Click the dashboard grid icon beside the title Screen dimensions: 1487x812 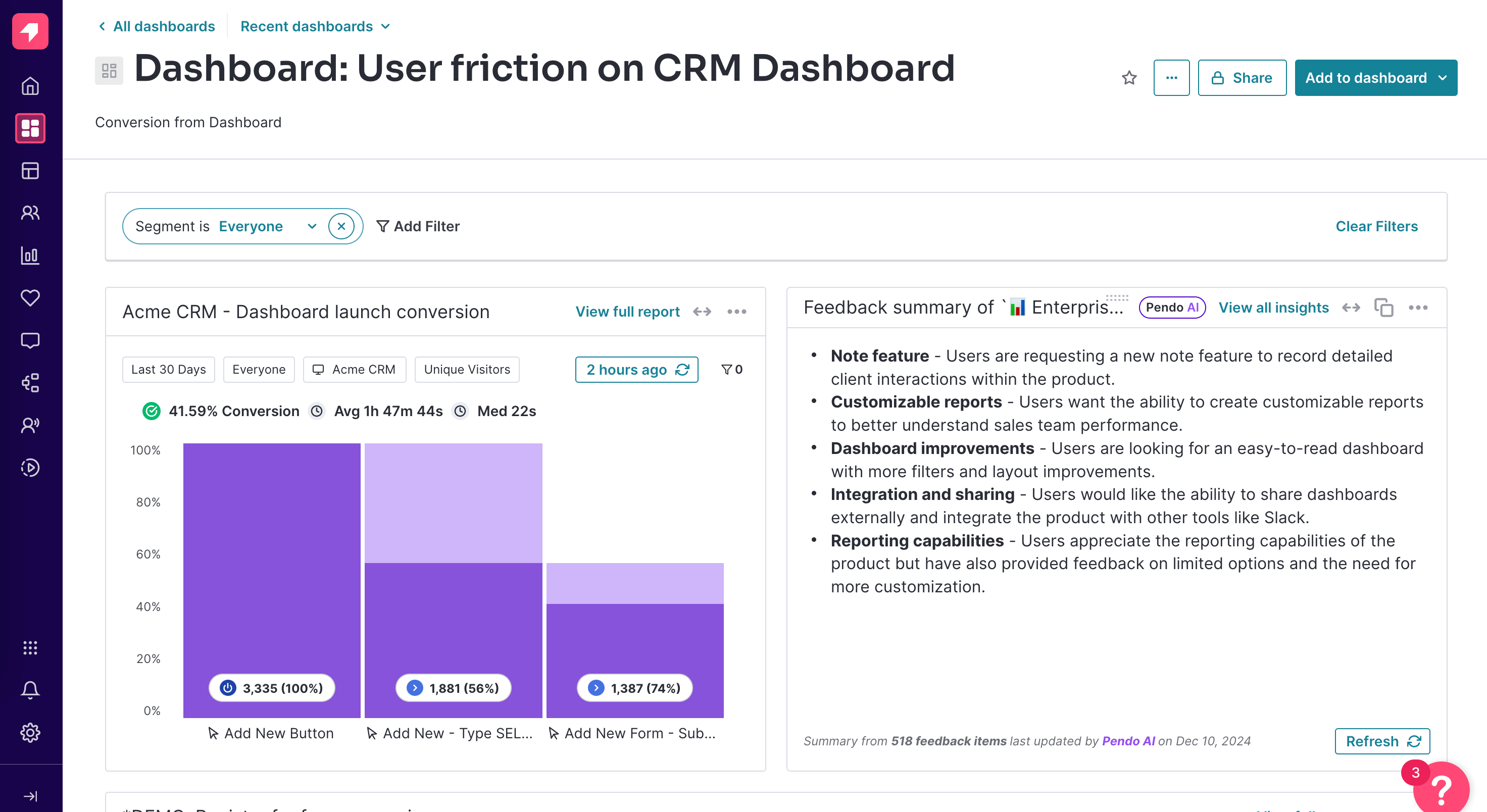tap(109, 70)
